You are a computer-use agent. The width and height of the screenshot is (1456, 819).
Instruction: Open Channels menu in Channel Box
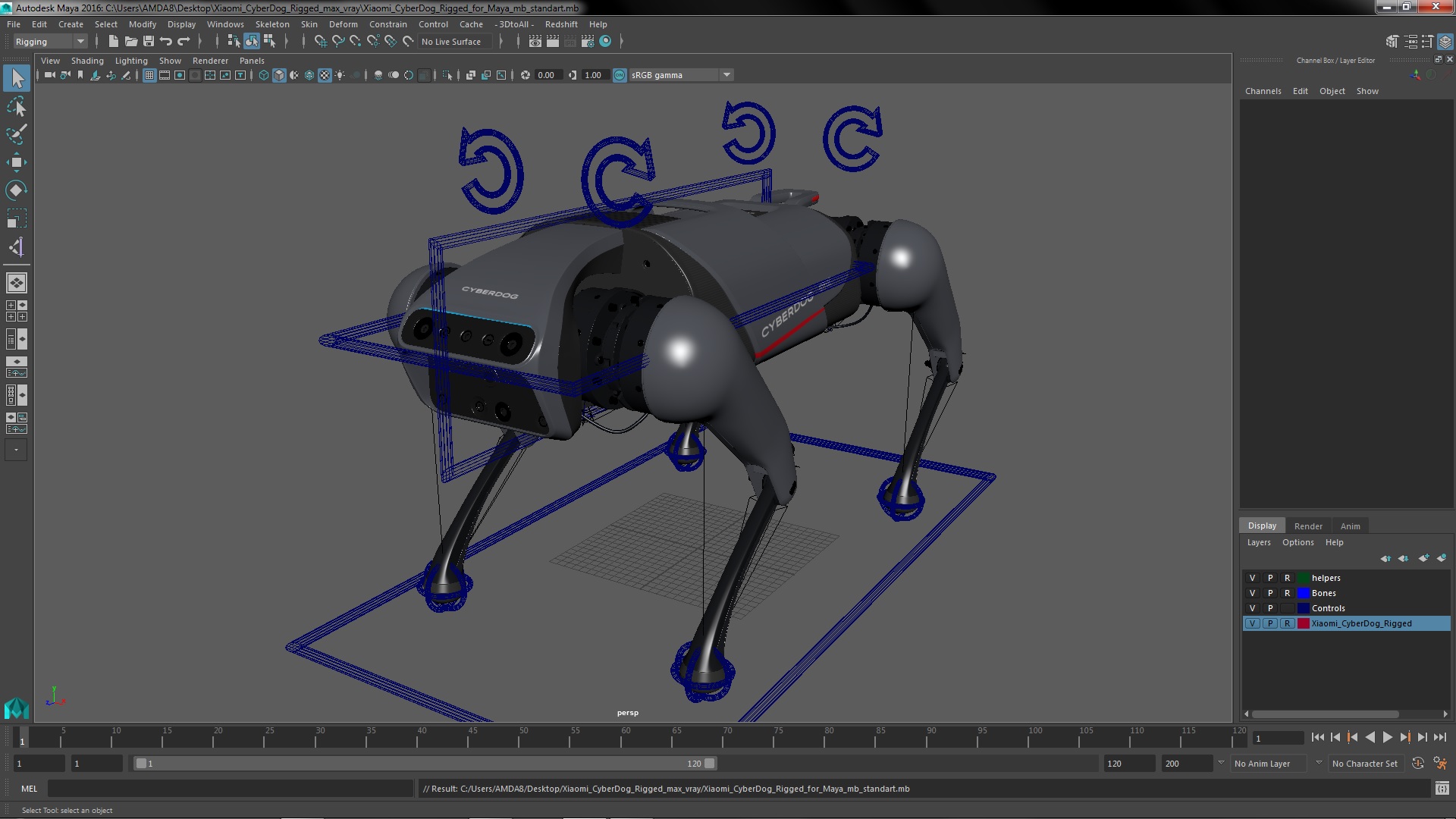point(1263,91)
